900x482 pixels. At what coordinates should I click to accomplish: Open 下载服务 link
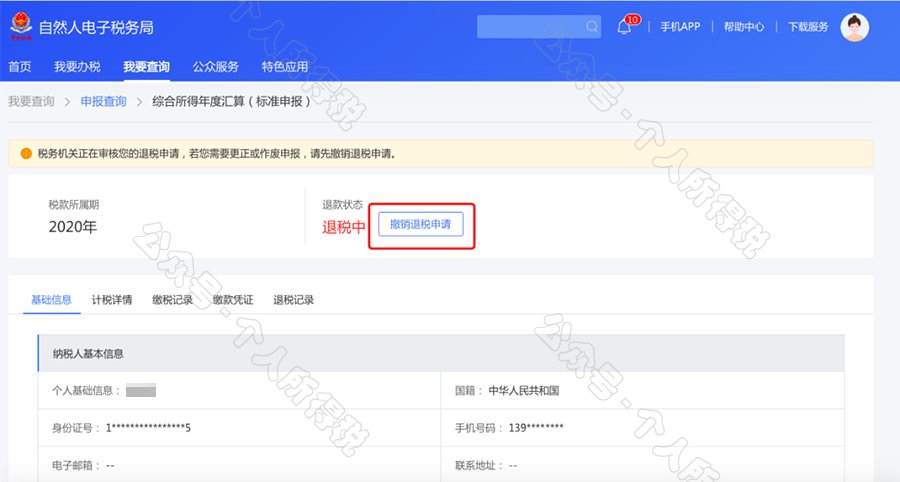[x=808, y=26]
